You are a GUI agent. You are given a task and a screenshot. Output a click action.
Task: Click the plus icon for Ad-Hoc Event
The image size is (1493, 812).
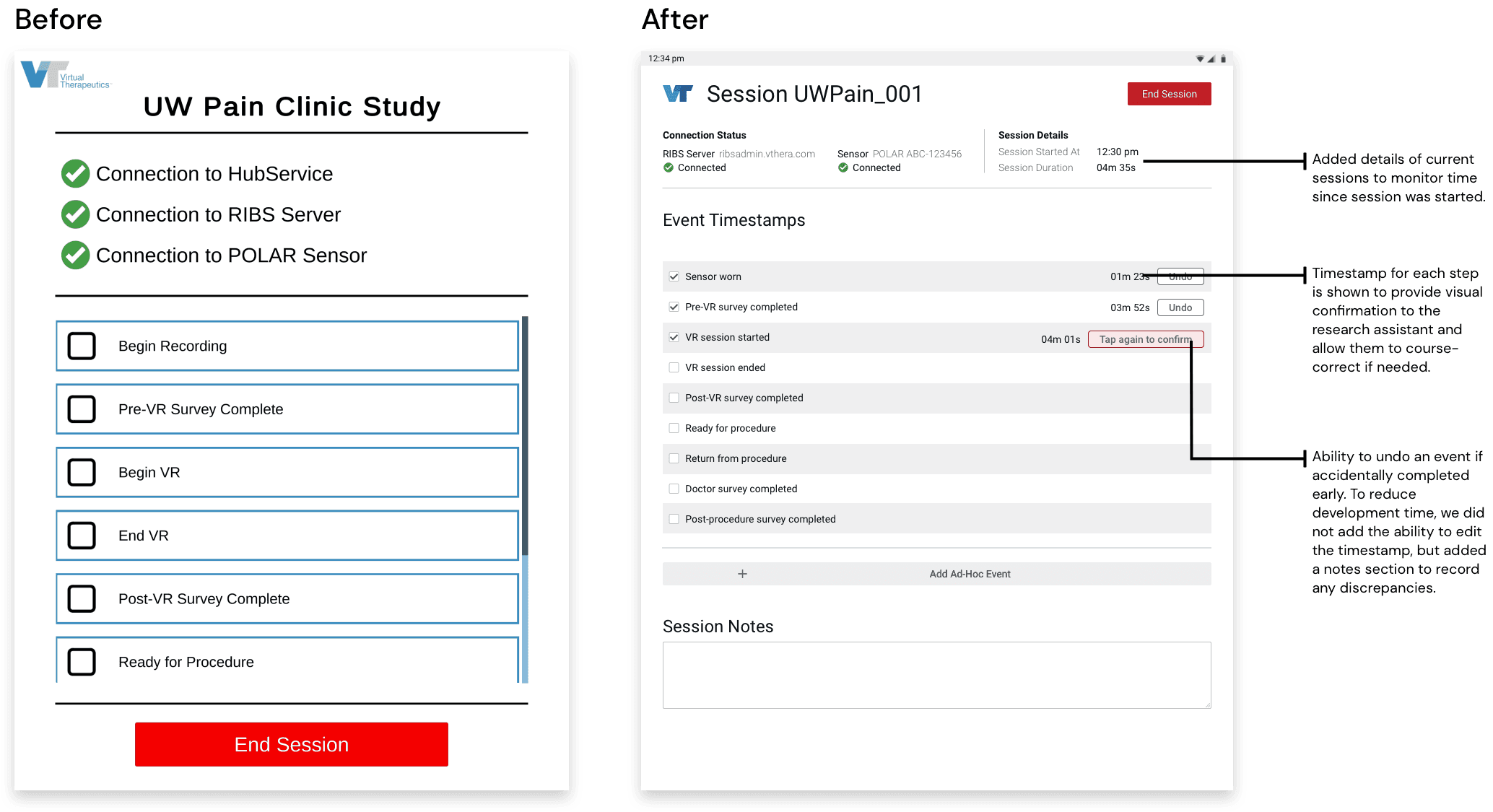click(742, 574)
